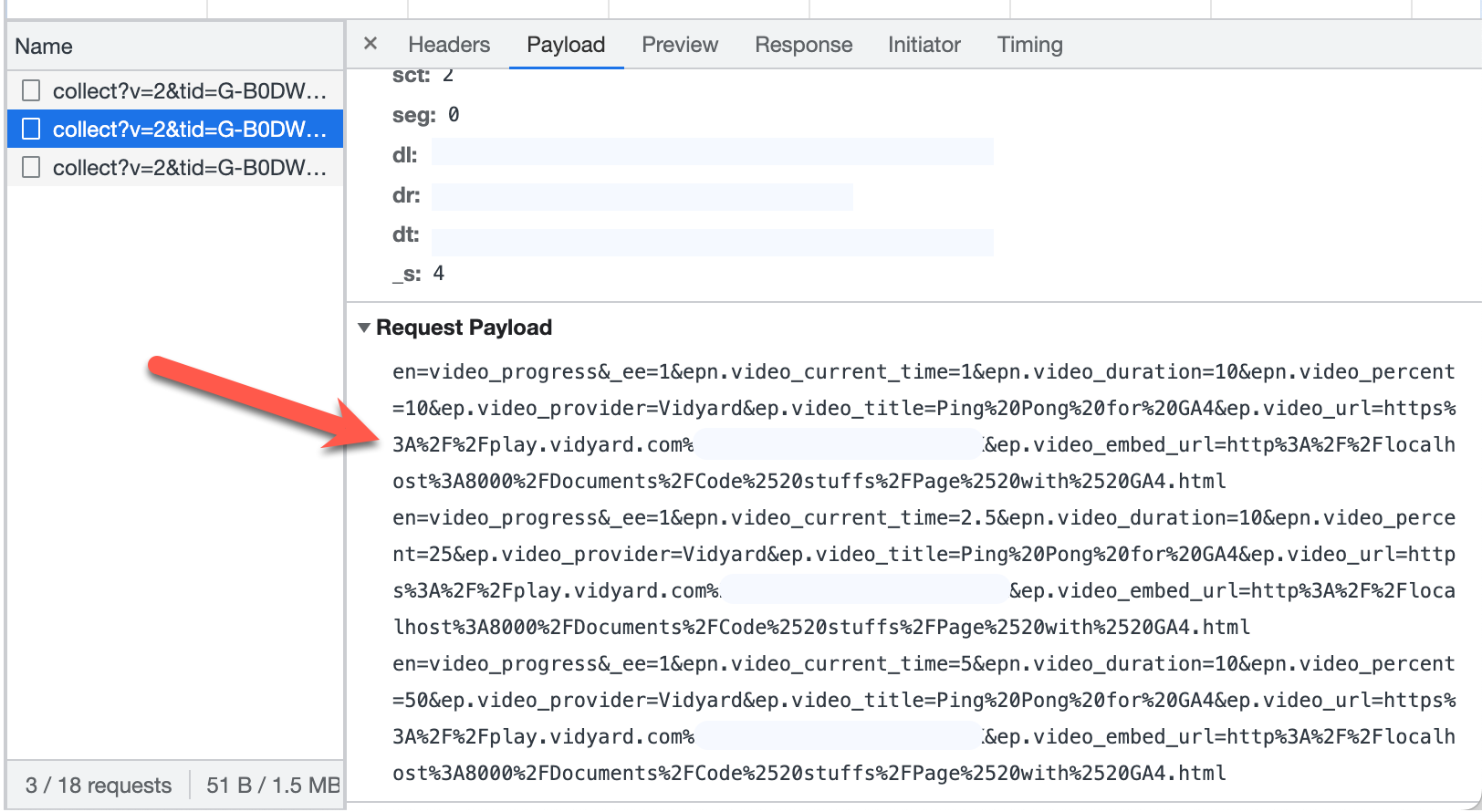Image resolution: width=1482 pixels, height=812 pixels.
Task: Open the Timing tab
Action: pyautogui.click(x=1029, y=45)
